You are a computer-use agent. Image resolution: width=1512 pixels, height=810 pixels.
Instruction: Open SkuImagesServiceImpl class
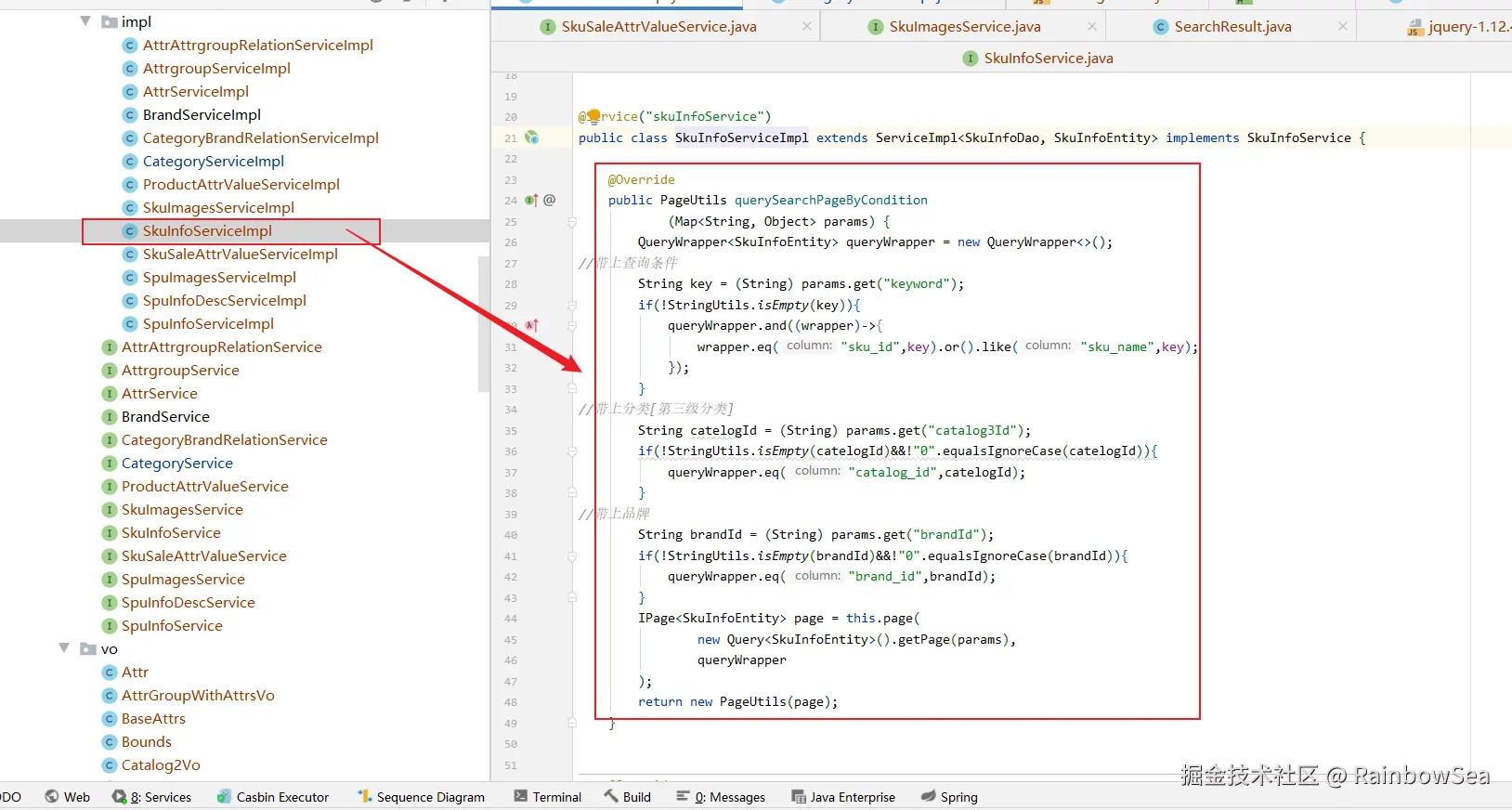218,207
